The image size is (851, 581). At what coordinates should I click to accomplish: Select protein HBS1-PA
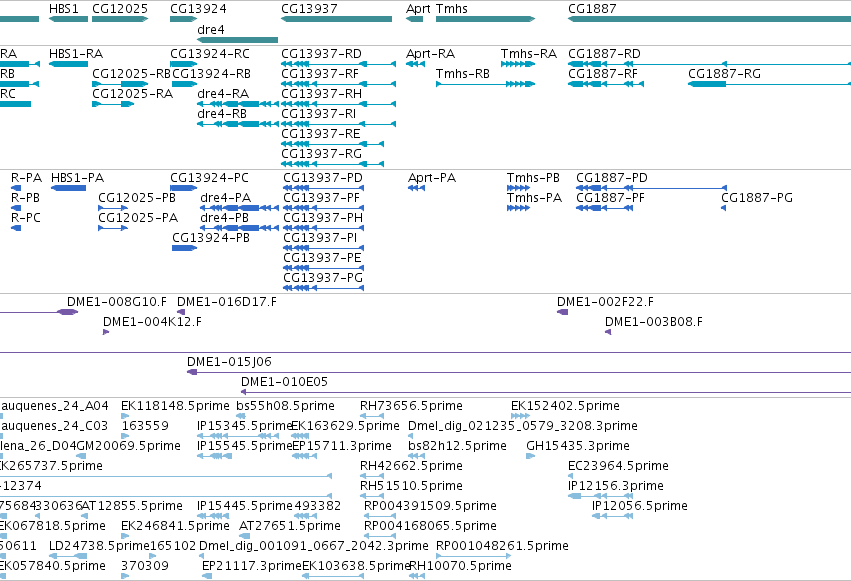point(68,188)
